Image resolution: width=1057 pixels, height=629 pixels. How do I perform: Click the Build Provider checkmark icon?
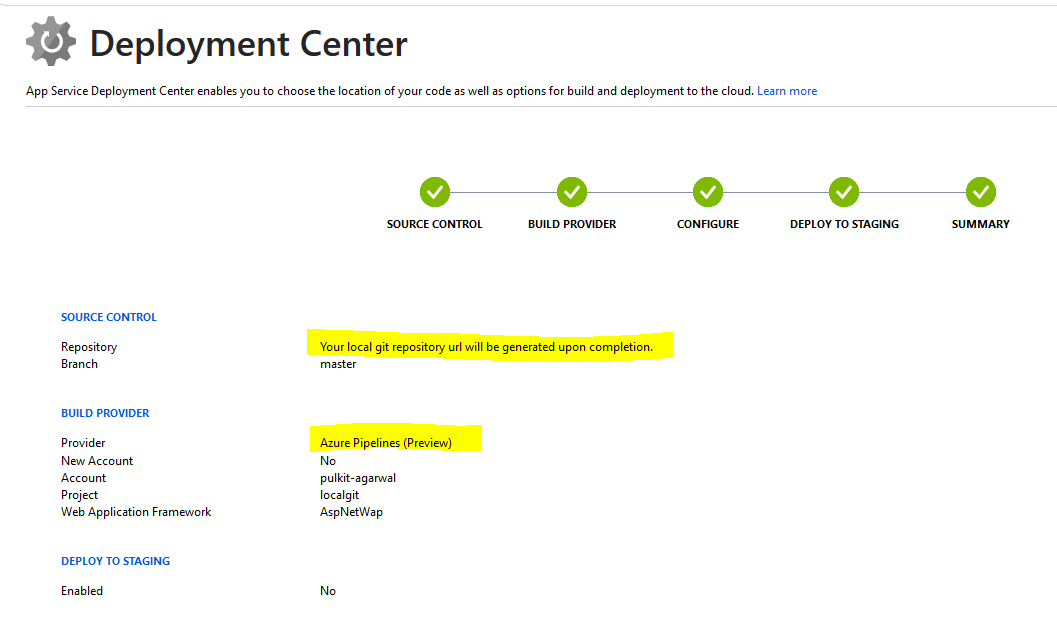[x=571, y=192]
